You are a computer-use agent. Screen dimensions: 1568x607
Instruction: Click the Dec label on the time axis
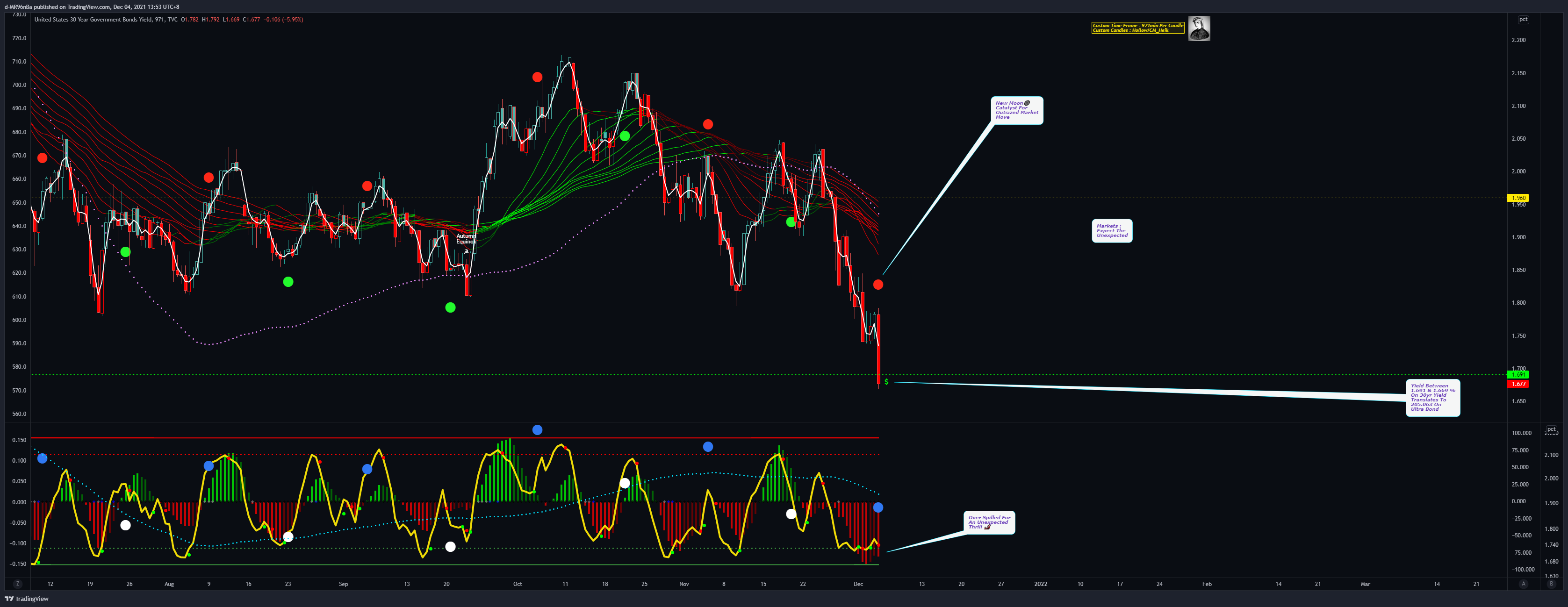click(858, 584)
